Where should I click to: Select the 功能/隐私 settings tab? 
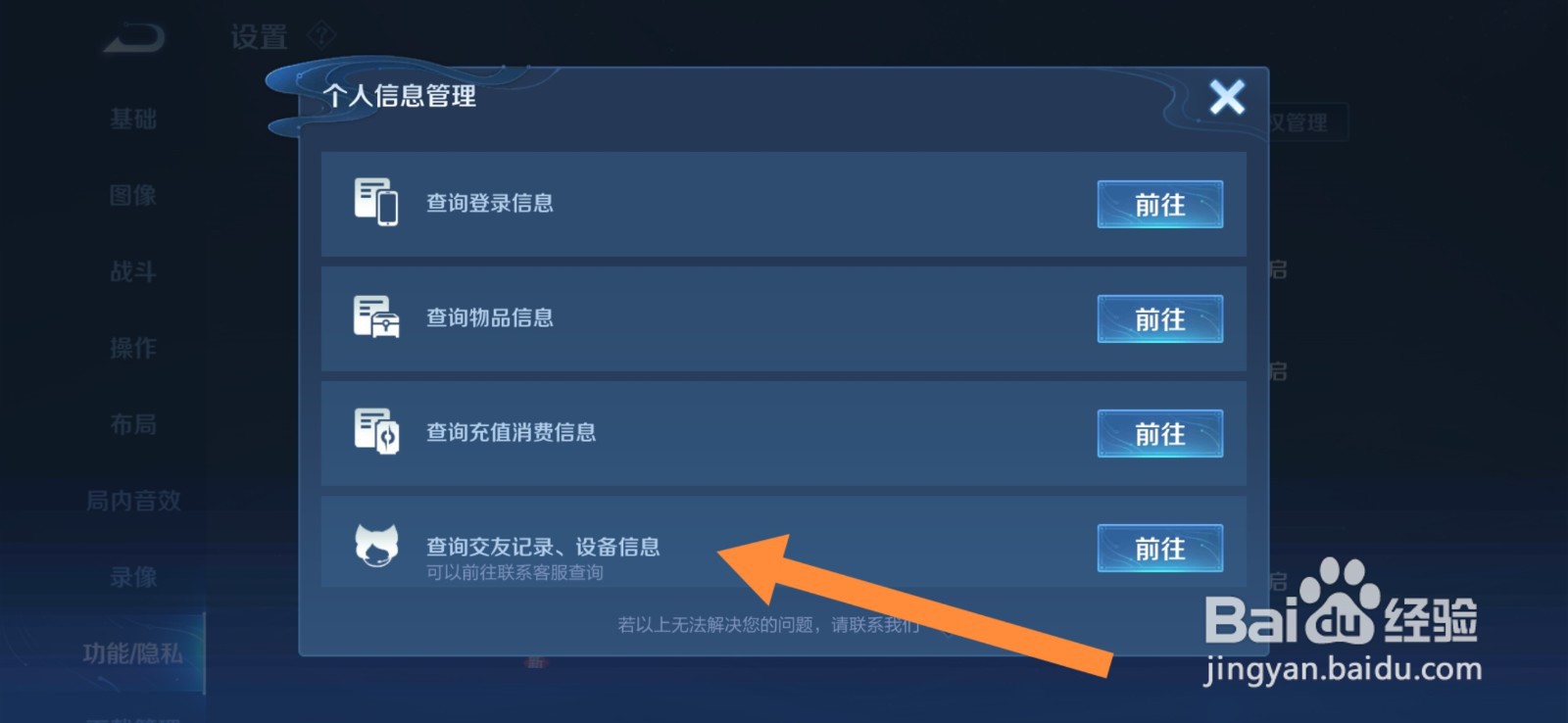point(133,653)
